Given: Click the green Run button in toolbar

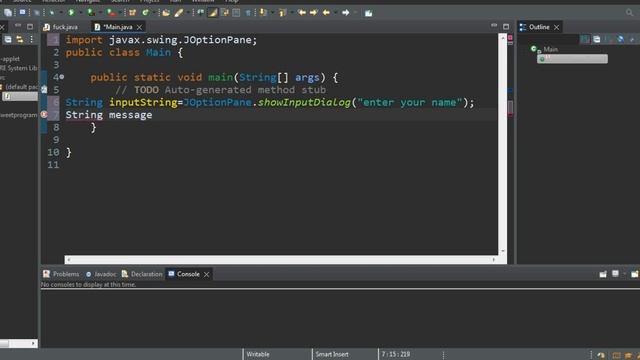Looking at the screenshot, I should 71,13.
